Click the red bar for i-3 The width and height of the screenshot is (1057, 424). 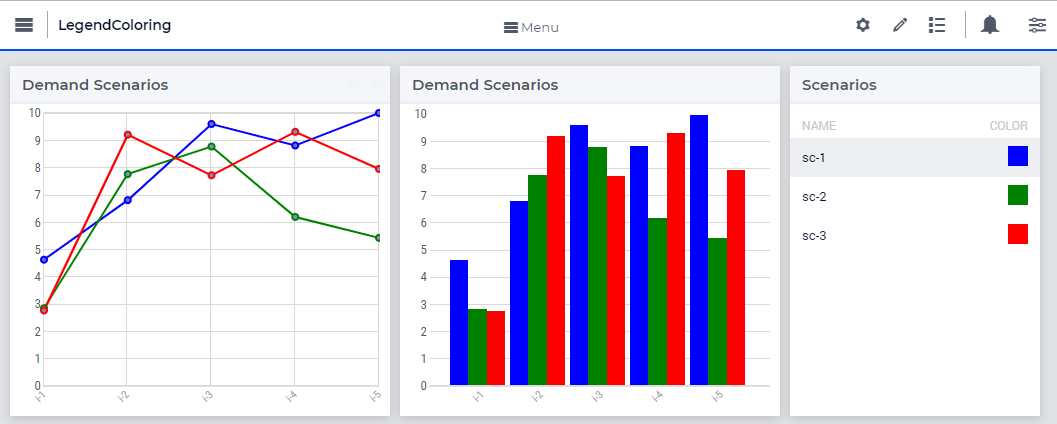coord(615,281)
